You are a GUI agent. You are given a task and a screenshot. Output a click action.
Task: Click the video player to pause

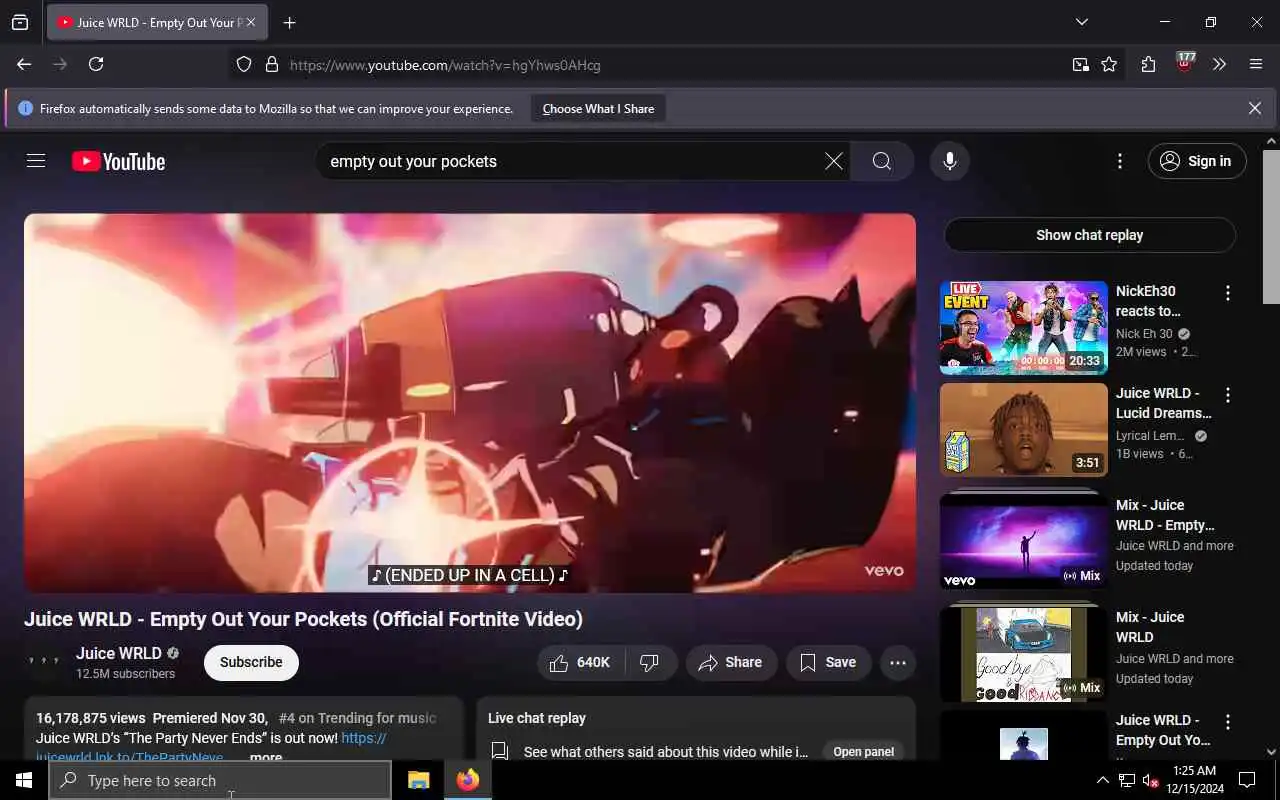470,402
